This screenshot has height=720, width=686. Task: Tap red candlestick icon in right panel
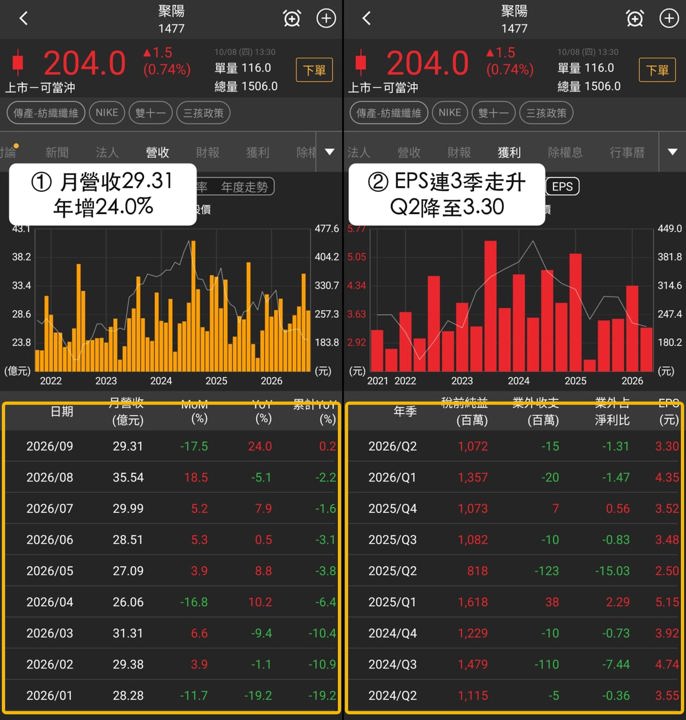[361, 62]
